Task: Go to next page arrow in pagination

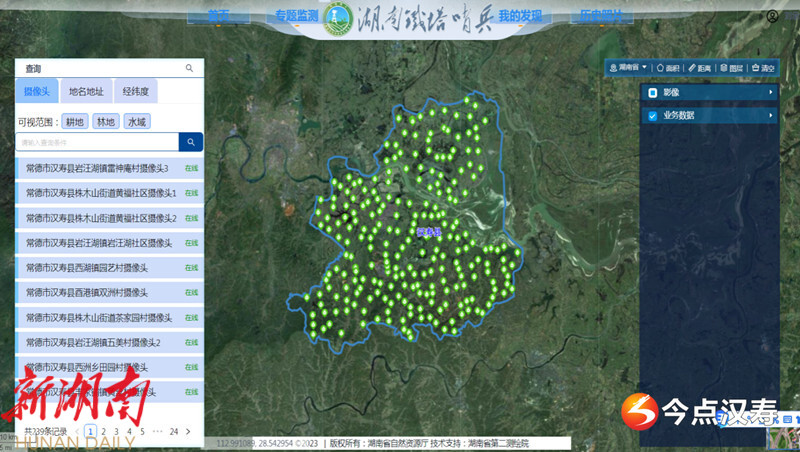Action: [x=186, y=431]
